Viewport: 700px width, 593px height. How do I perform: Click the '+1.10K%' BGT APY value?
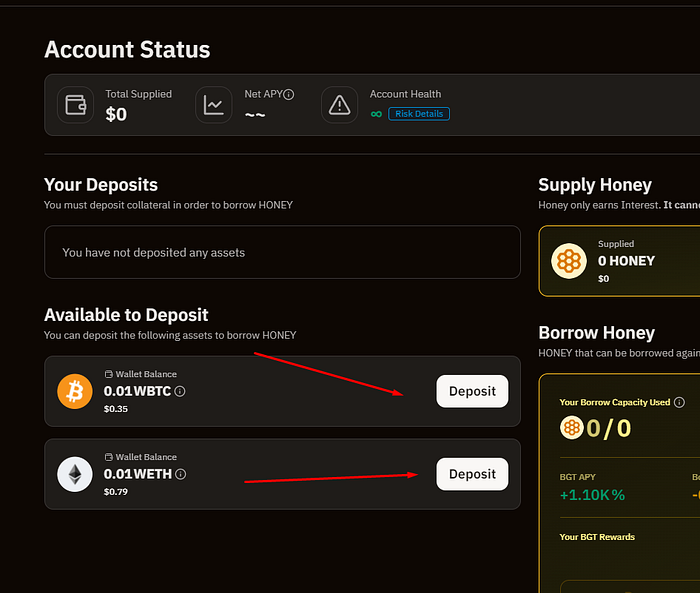[x=592, y=495]
